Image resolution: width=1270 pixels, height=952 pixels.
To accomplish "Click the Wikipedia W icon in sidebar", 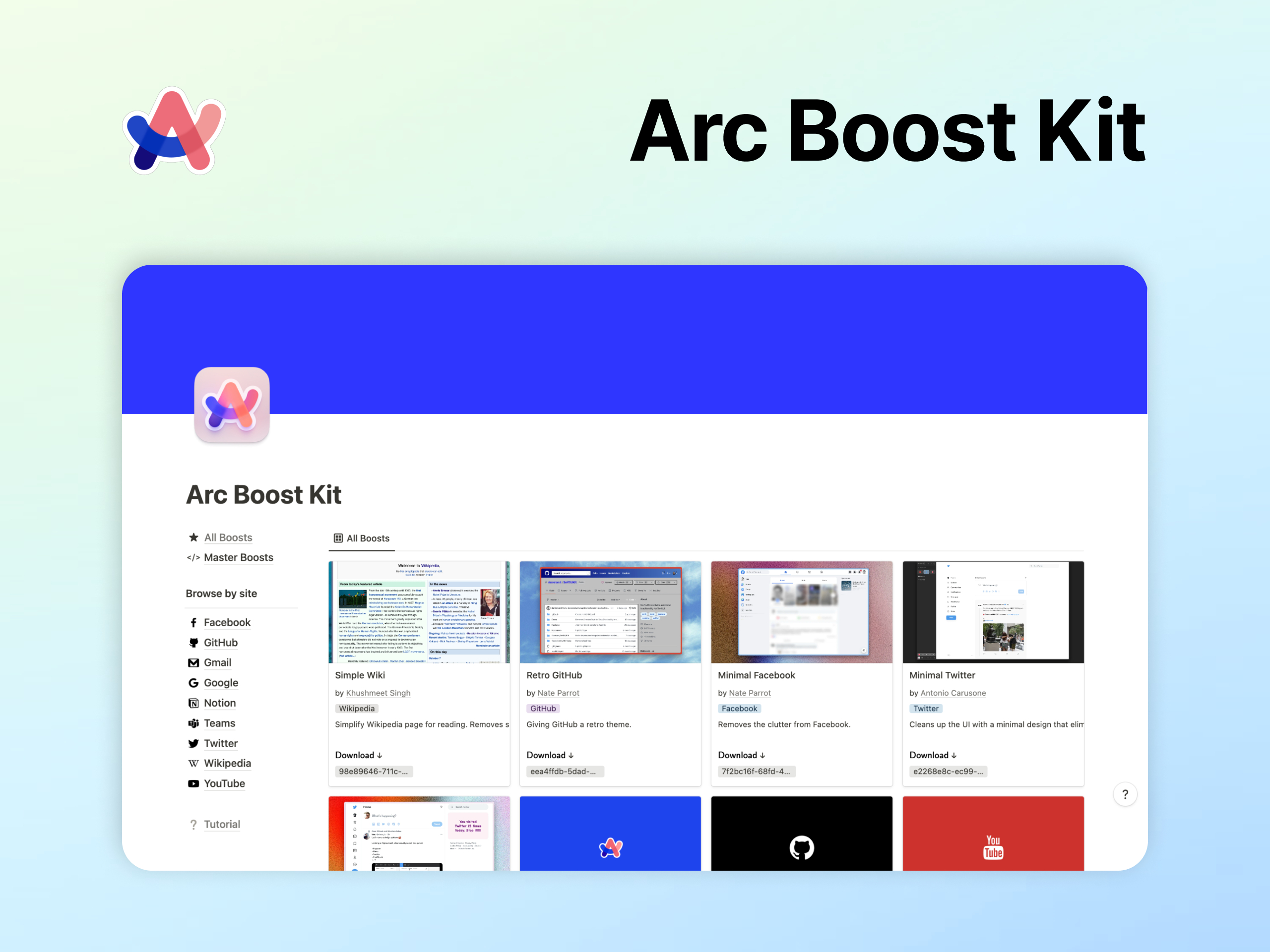I will click(193, 763).
